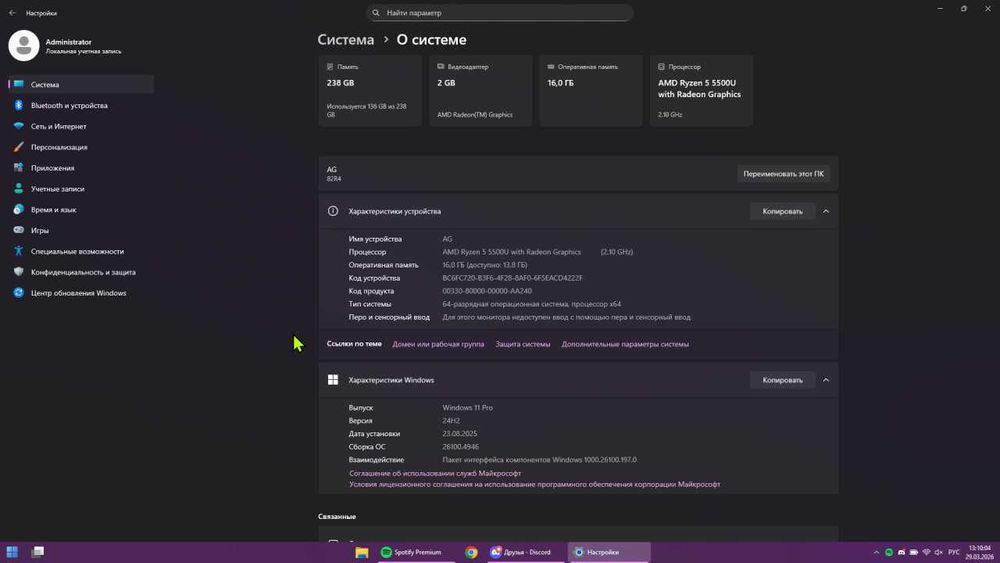The width and height of the screenshot is (1000, 563).
Task: Click the muted volume tray icon
Action: point(938,552)
